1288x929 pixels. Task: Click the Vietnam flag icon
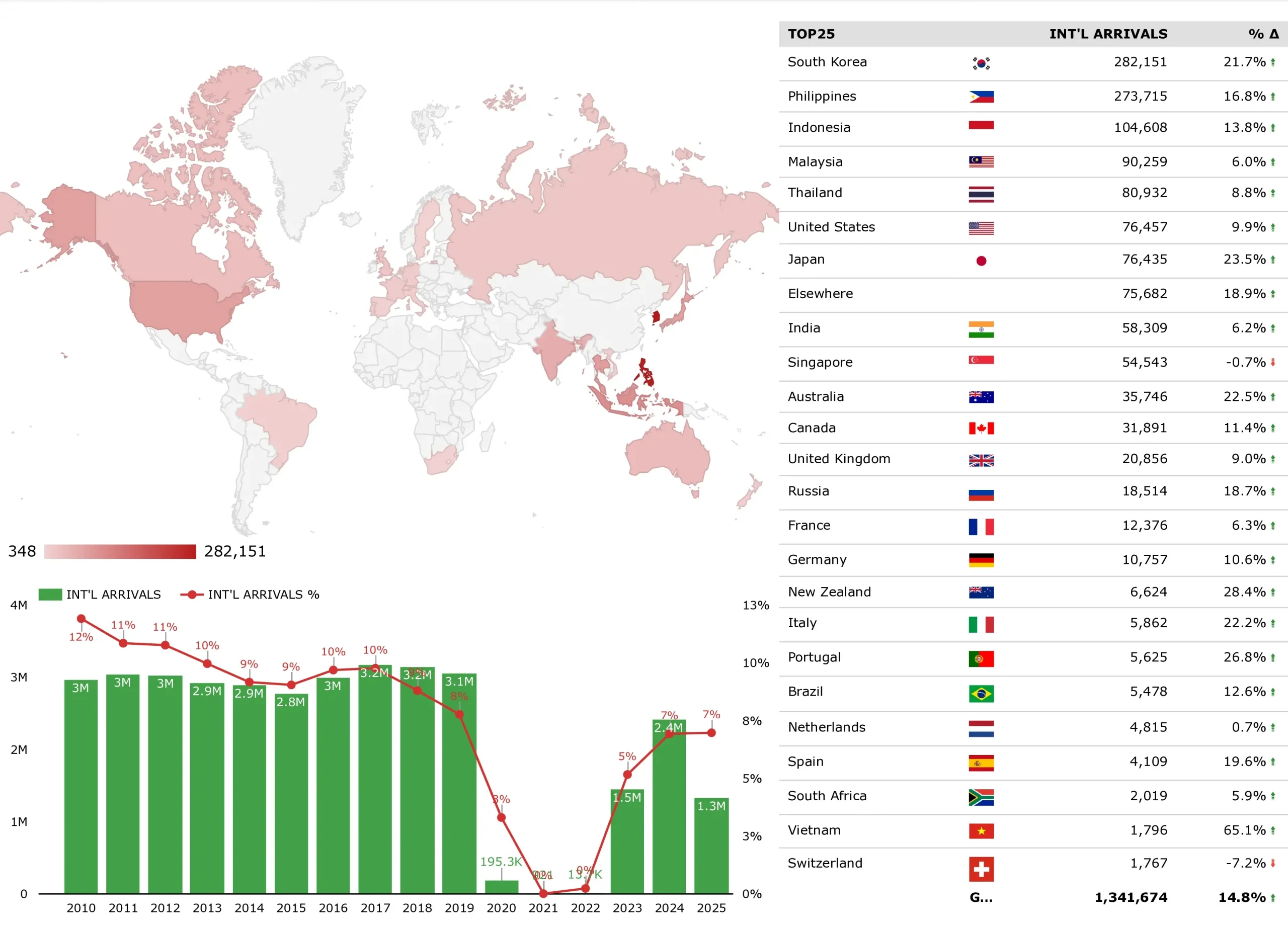[981, 831]
